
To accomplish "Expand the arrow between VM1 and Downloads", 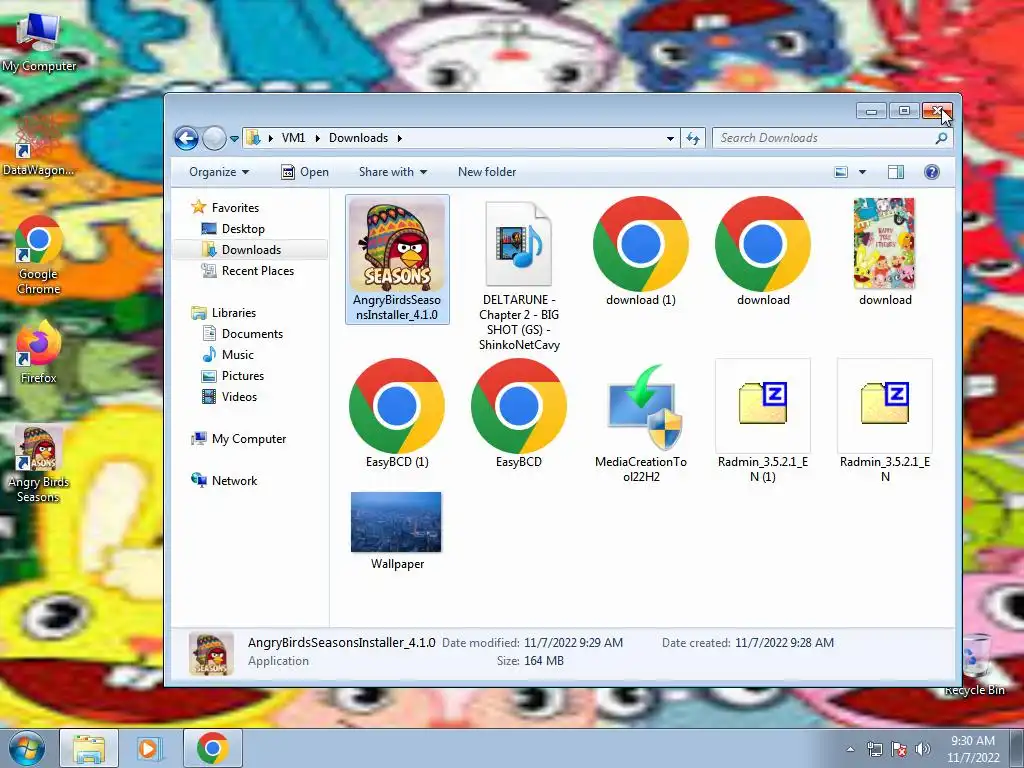I will [x=317, y=138].
